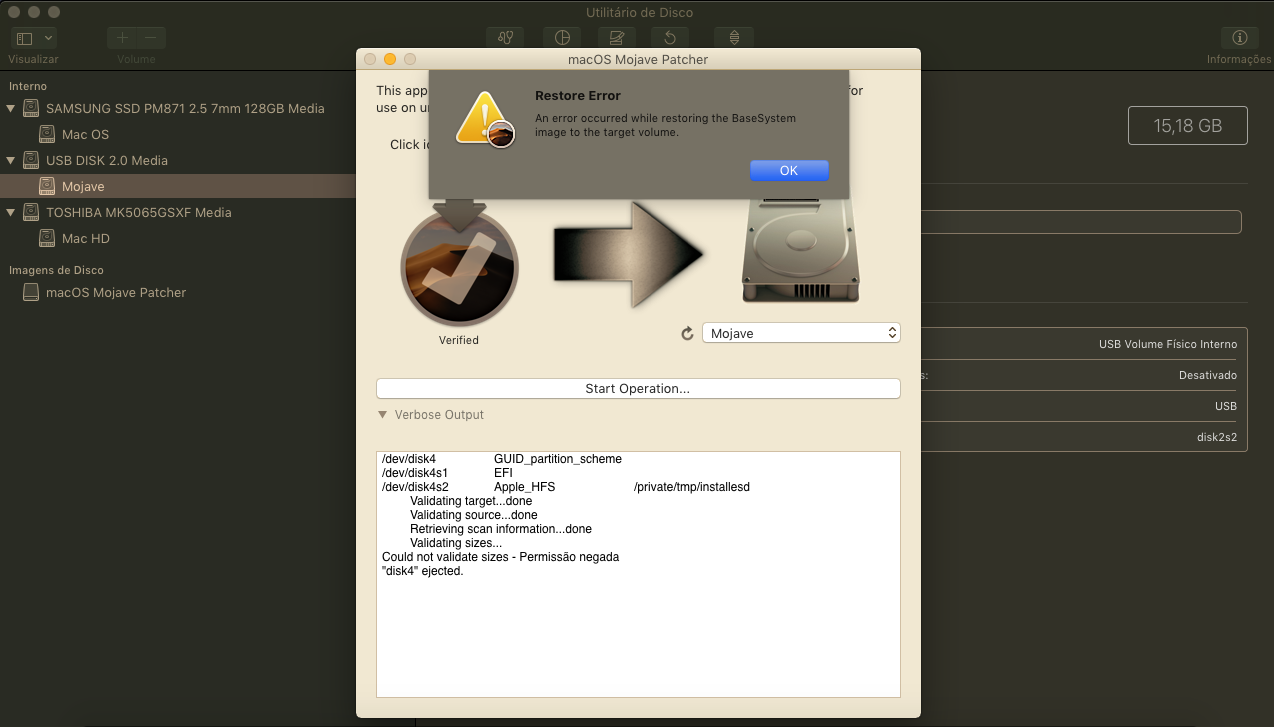Screen dimensions: 1274x727
Task: Click OK in the Restore Error dialog
Action: tap(789, 170)
